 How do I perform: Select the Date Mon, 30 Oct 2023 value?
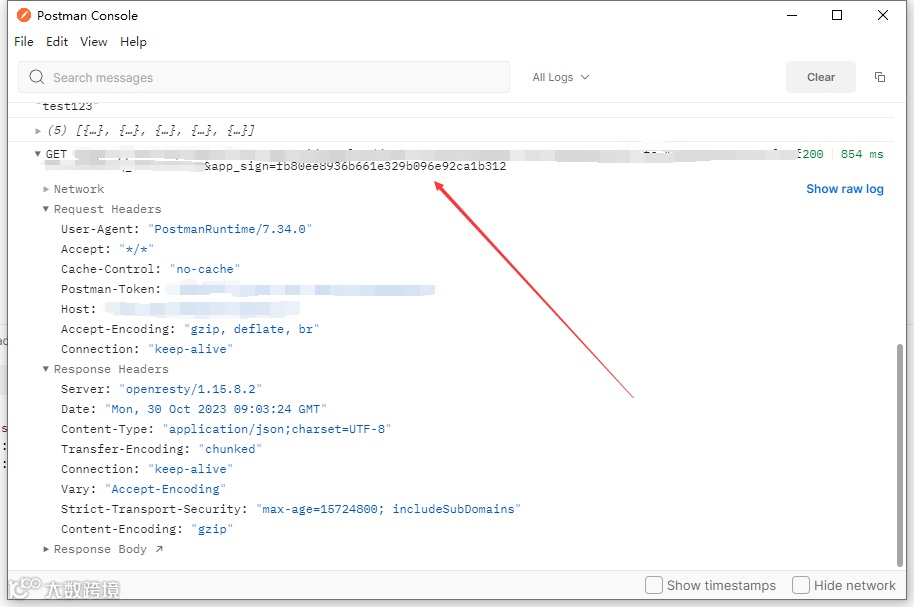coord(215,409)
